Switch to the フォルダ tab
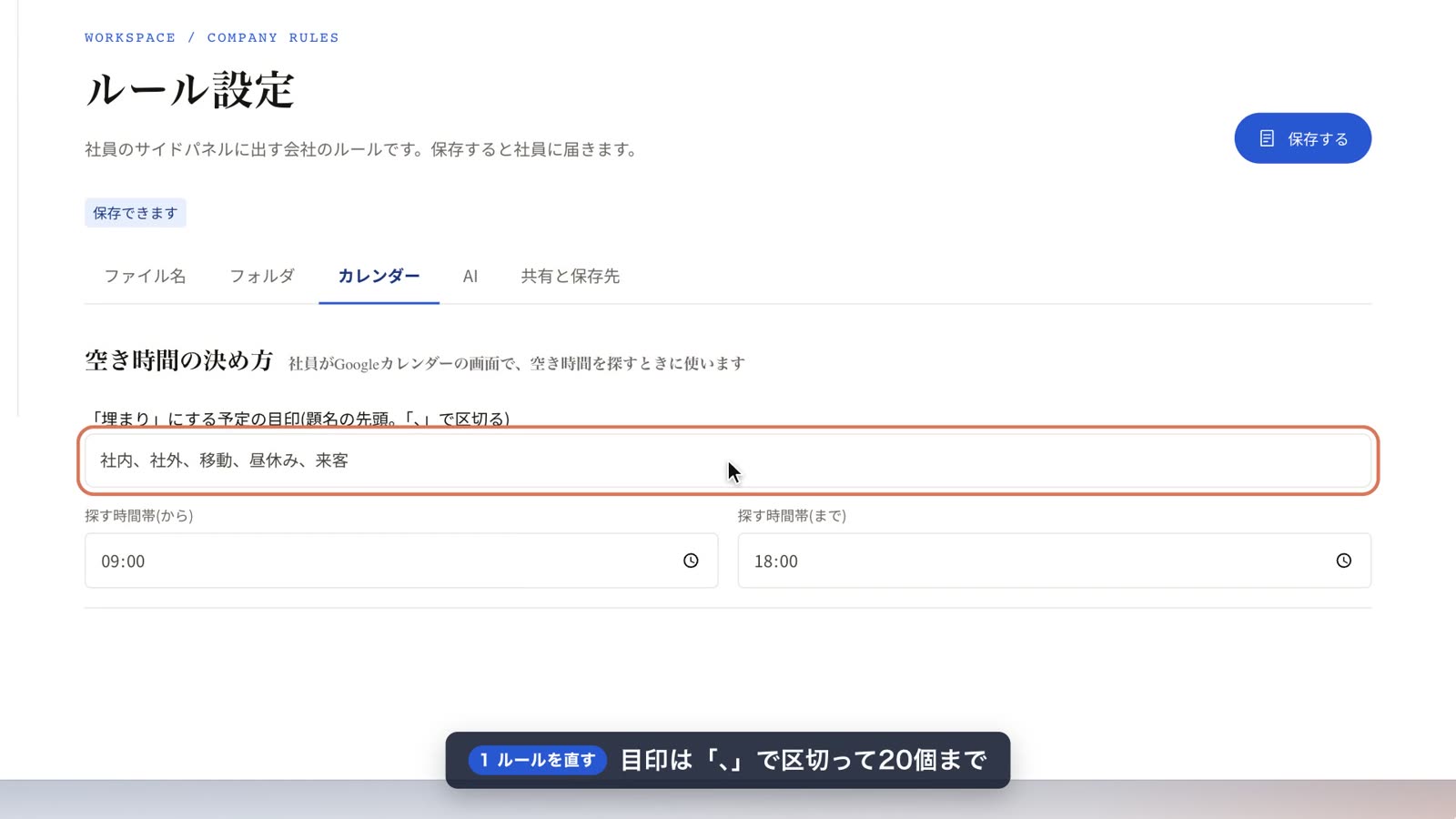 click(x=262, y=276)
